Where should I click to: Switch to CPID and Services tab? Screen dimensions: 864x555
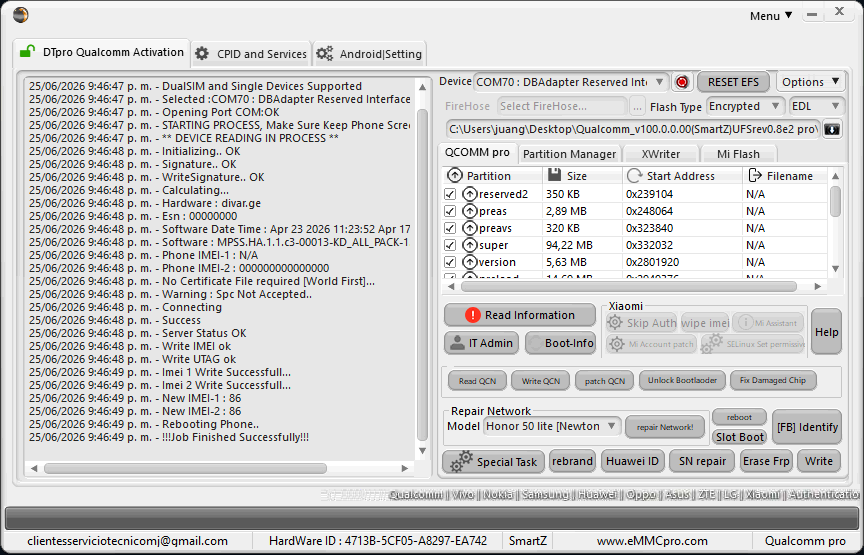coord(251,54)
